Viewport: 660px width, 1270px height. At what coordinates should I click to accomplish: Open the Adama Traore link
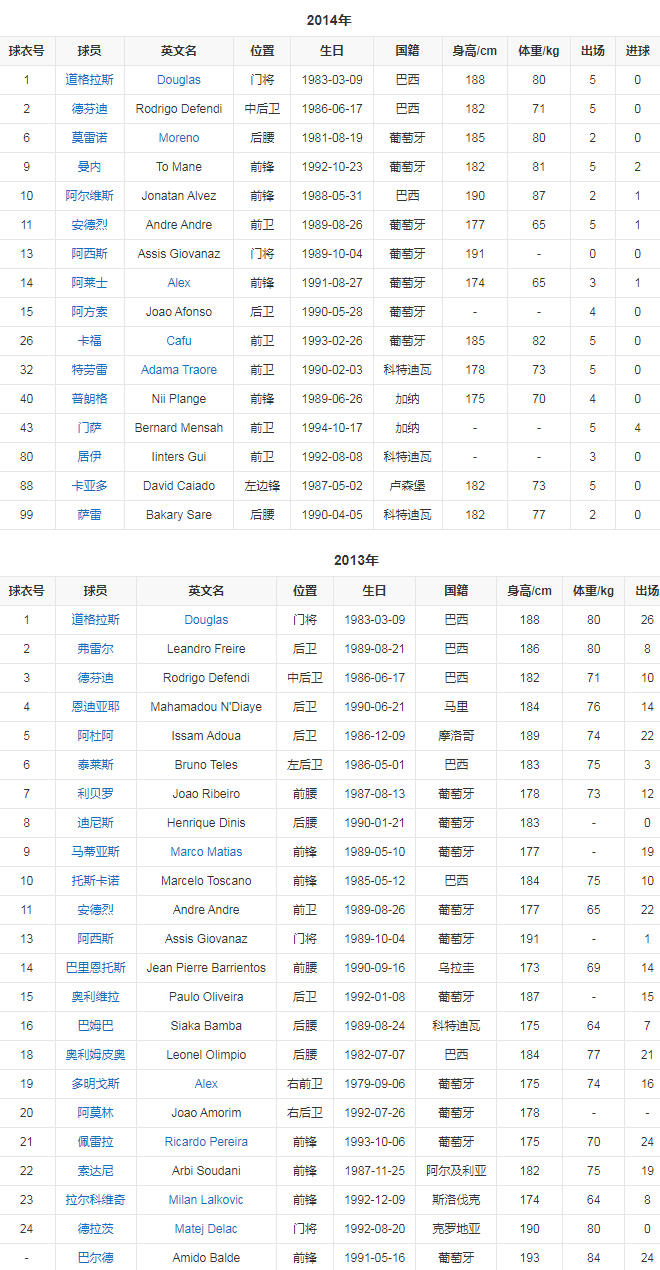(x=179, y=370)
